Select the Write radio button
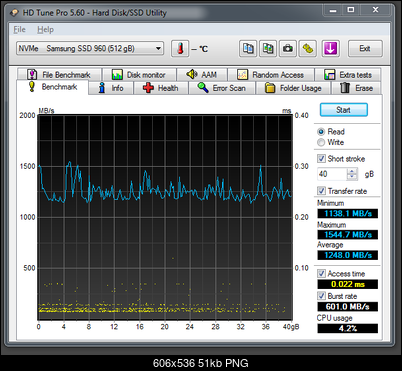 (321, 142)
